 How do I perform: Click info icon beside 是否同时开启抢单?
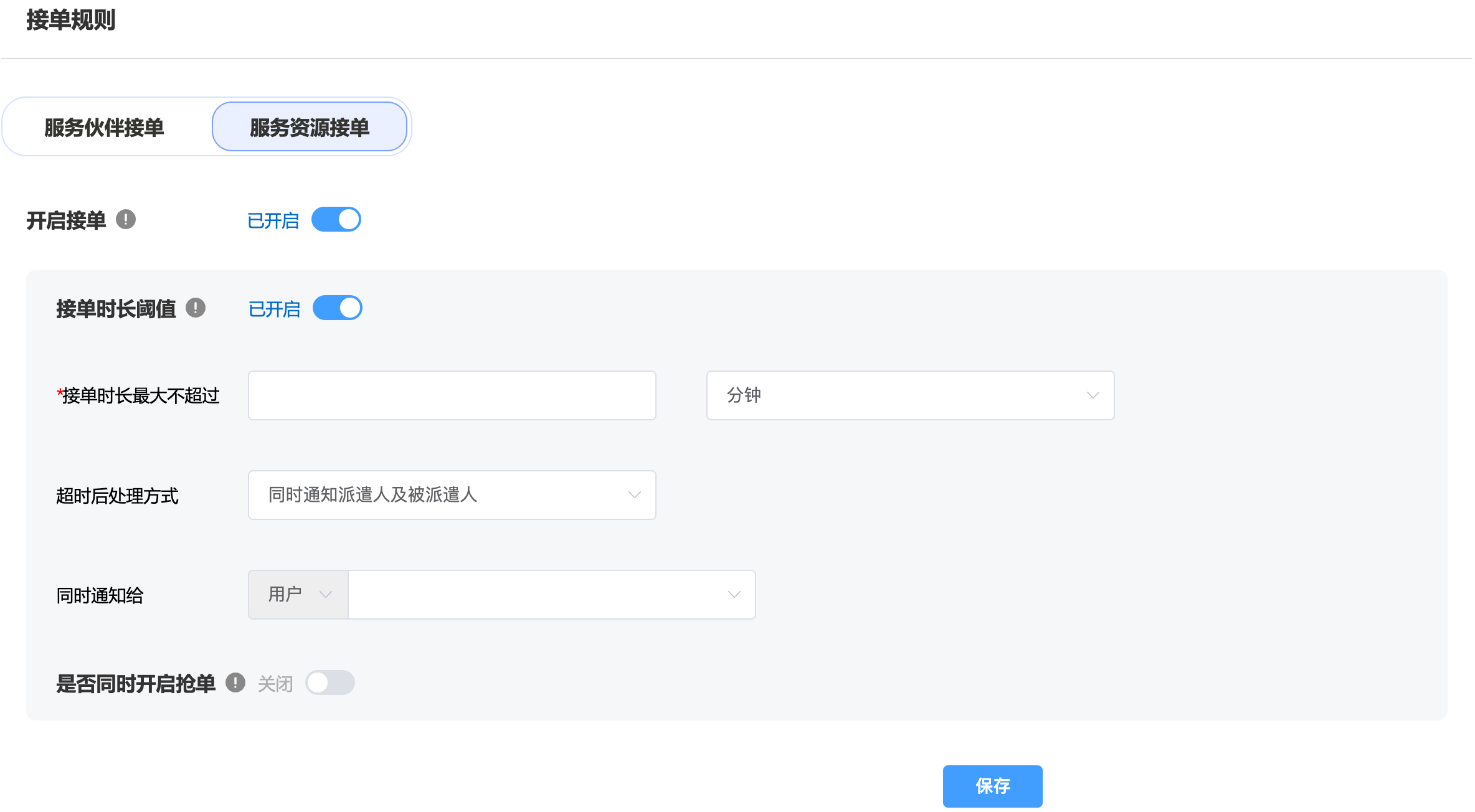(x=235, y=683)
